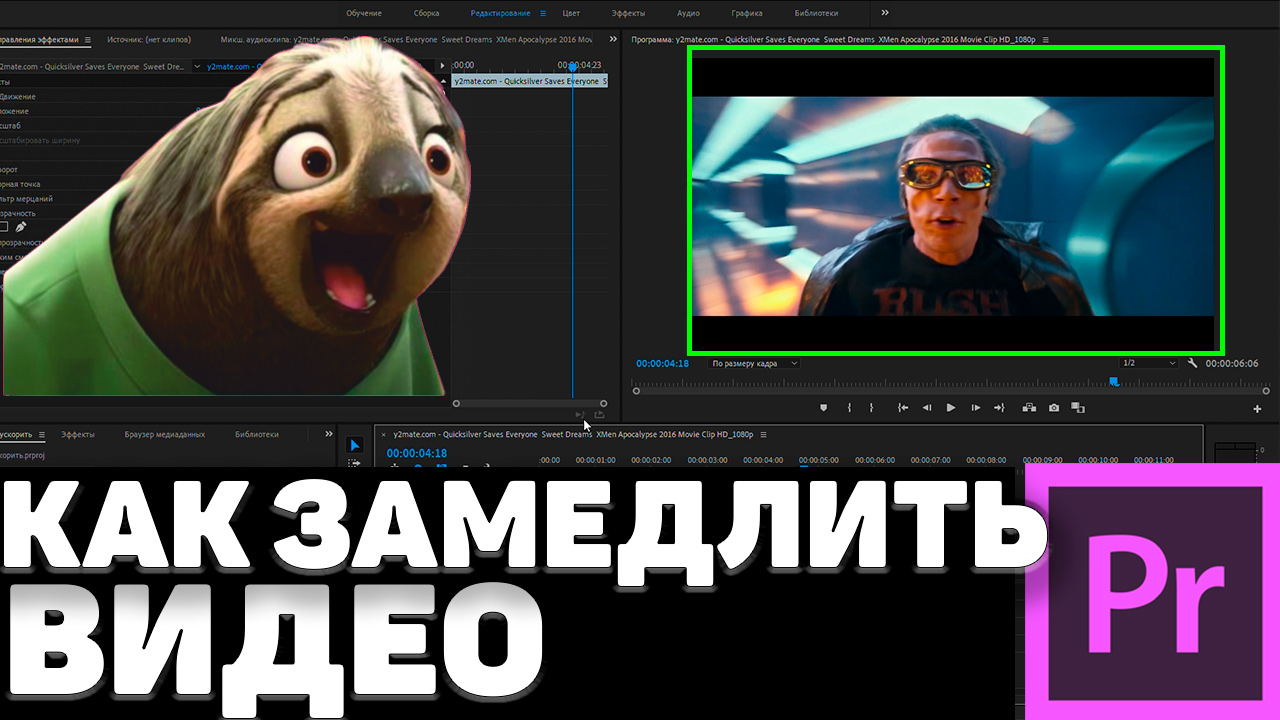Switch to Графика workspace
1280x720 pixels.
[x=746, y=13]
